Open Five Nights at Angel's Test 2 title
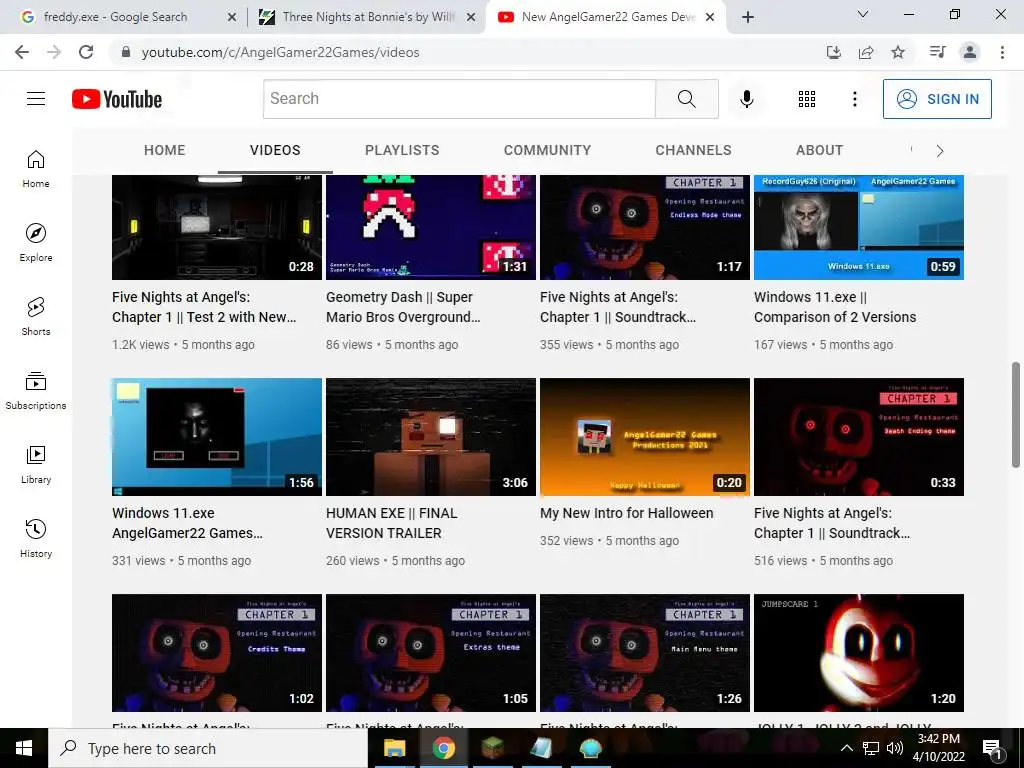1024x768 pixels. 204,307
